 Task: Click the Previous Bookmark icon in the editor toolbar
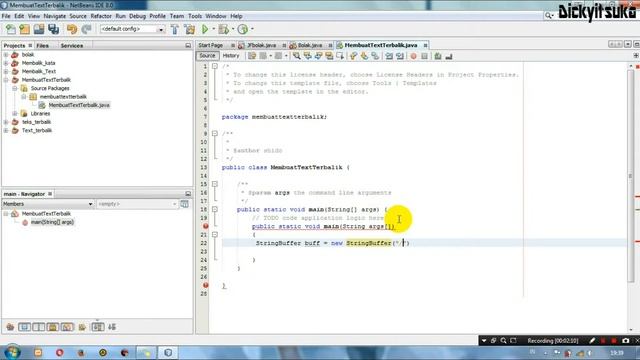(353, 56)
